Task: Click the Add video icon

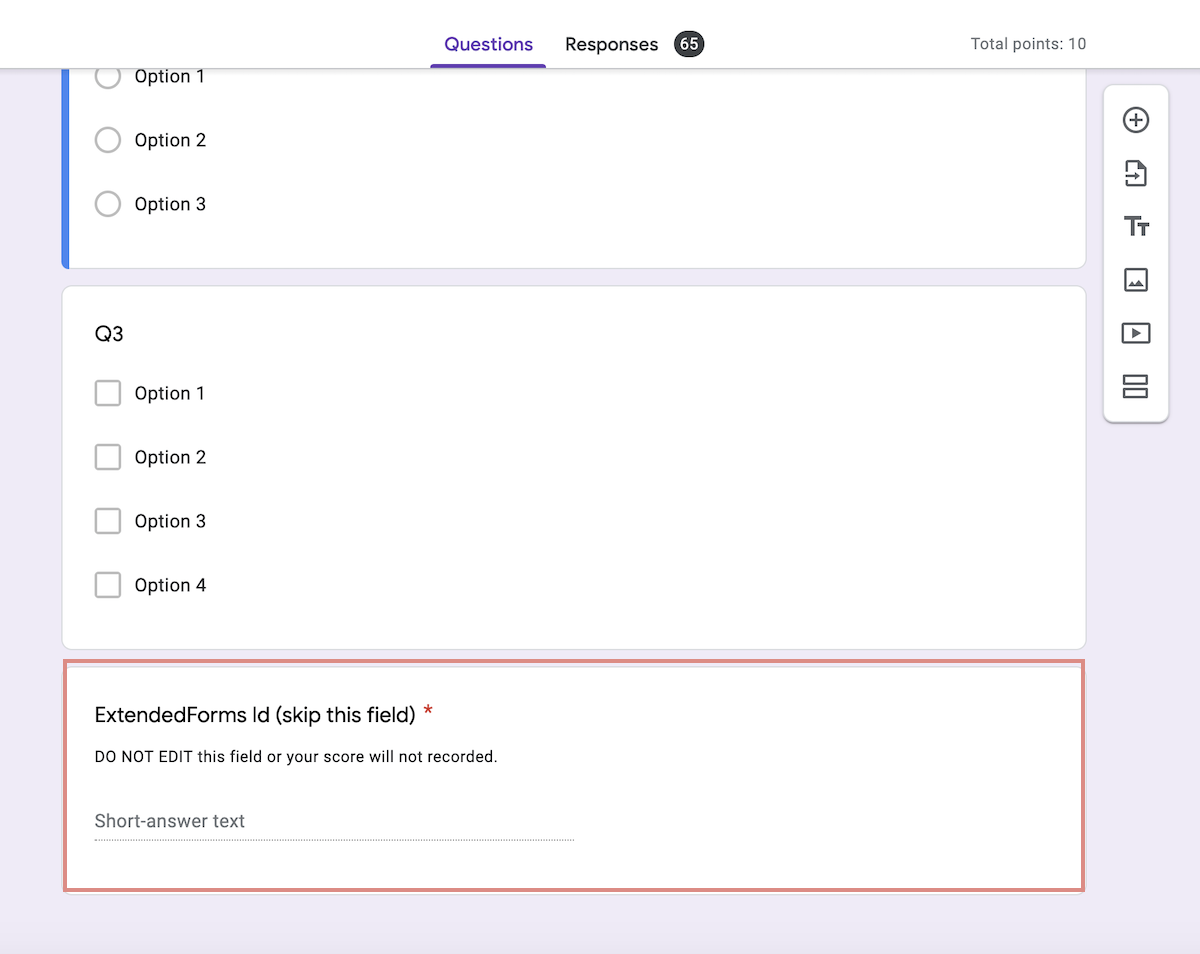Action: point(1135,333)
